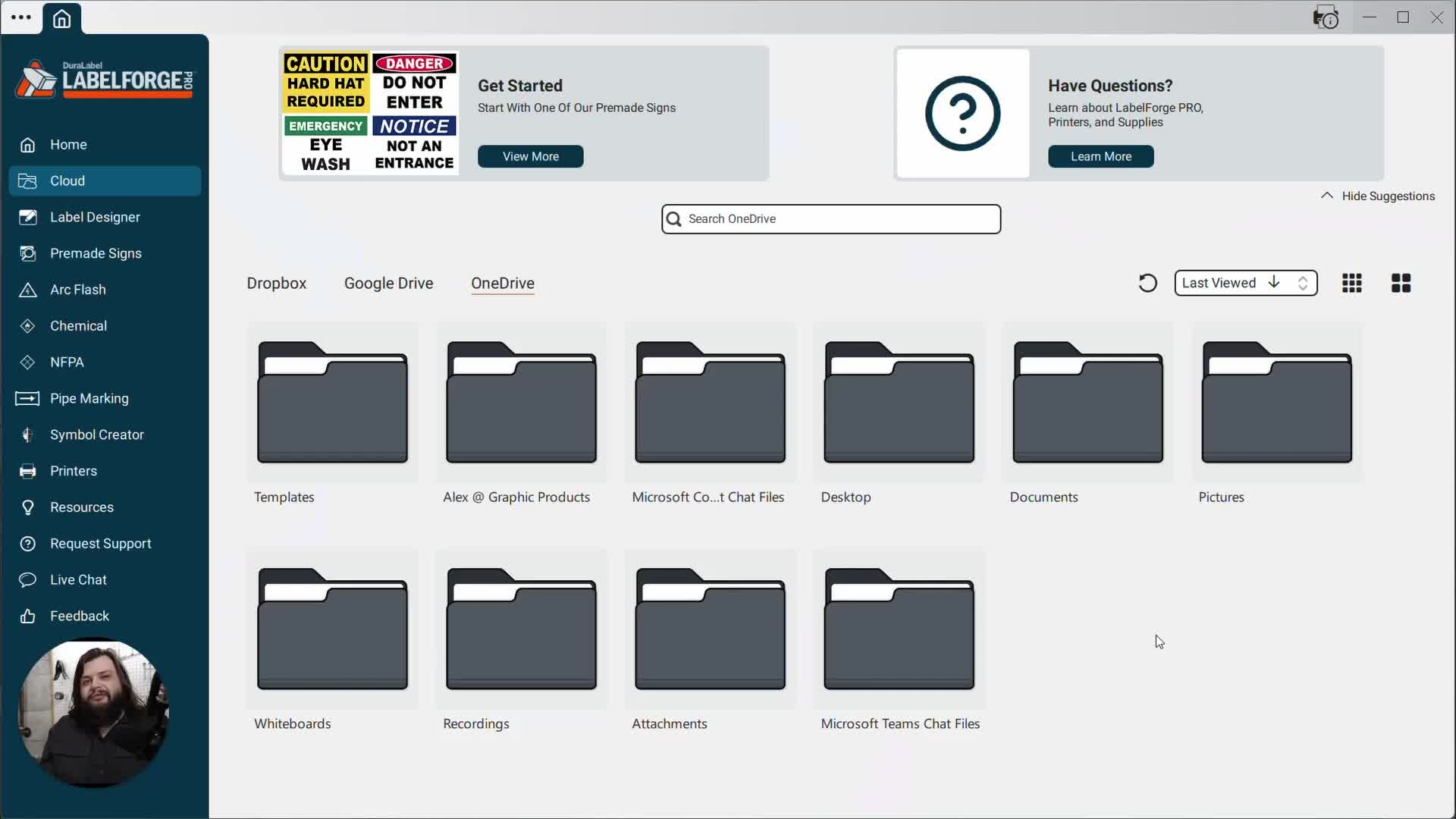Viewport: 1456px width, 819px height.
Task: Click the Arc Flash warning triangle icon
Action: 28,290
